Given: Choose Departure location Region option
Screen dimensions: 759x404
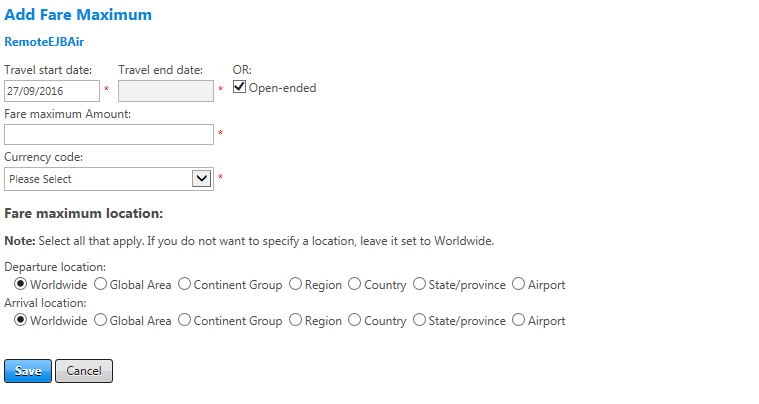Looking at the screenshot, I should click(x=295, y=285).
